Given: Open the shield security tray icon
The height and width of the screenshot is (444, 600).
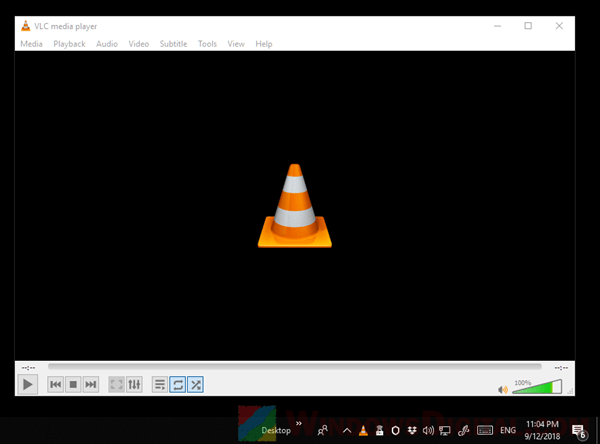Looking at the screenshot, I should [395, 431].
